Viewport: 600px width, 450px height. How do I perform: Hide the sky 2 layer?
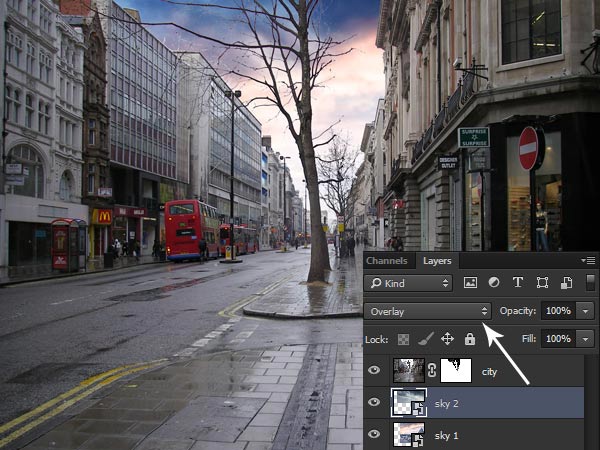point(375,403)
